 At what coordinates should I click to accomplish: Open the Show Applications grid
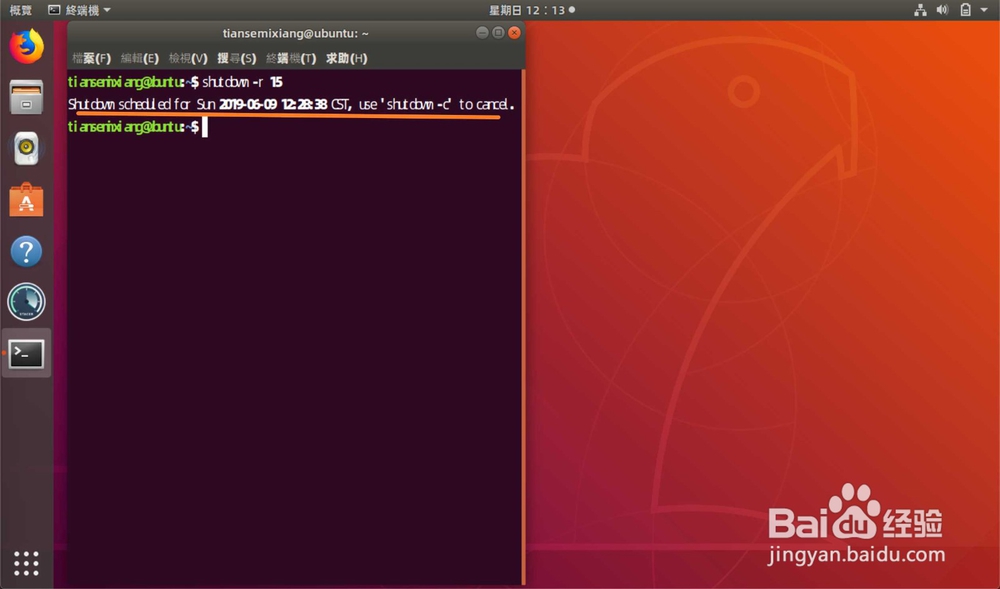pyautogui.click(x=25, y=564)
